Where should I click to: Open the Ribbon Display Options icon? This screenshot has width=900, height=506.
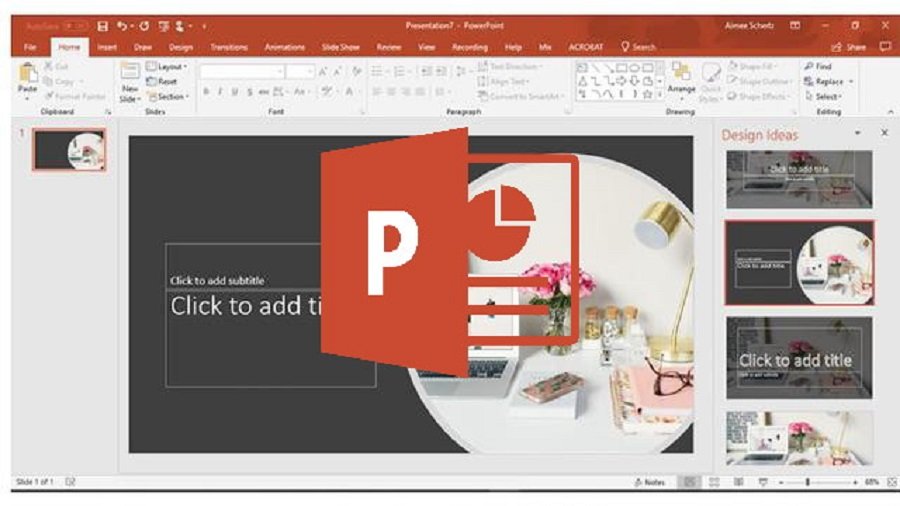tap(795, 26)
